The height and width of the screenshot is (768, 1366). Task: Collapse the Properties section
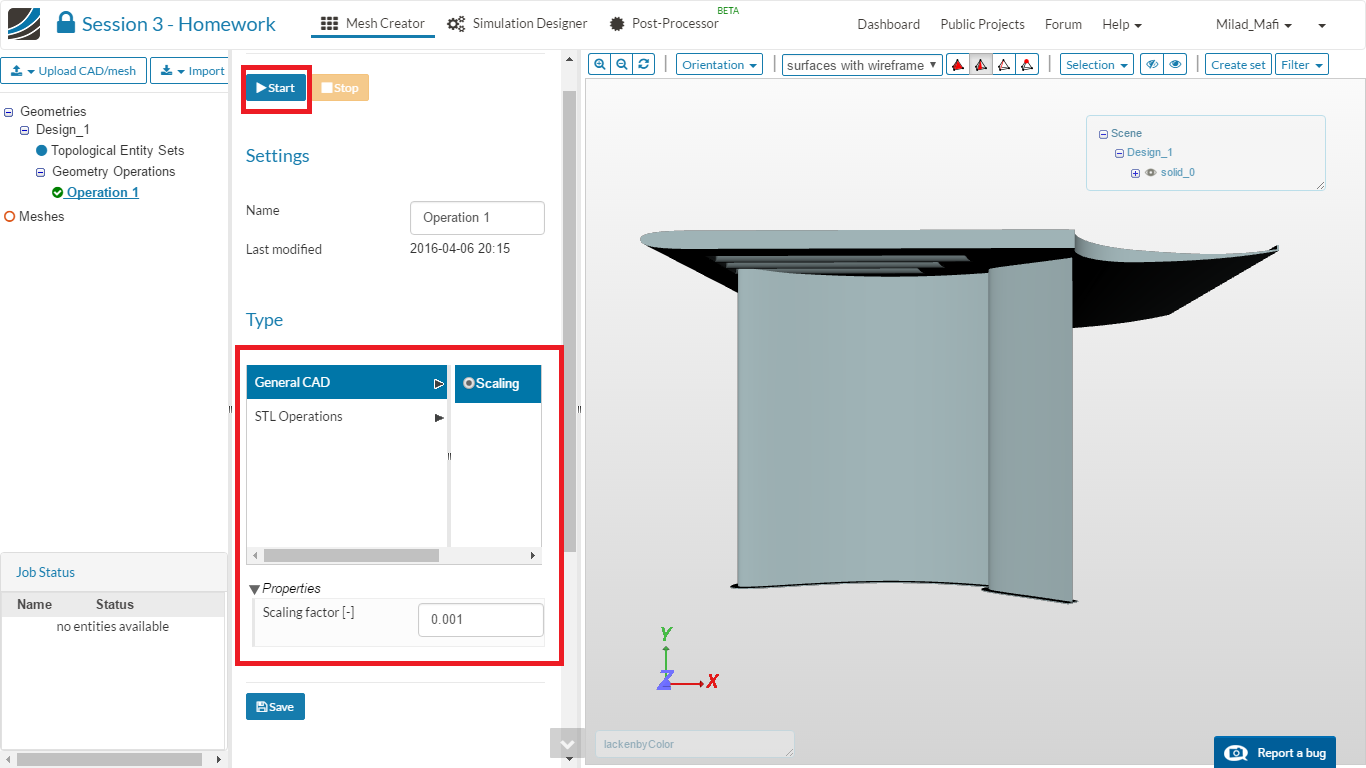pos(254,589)
